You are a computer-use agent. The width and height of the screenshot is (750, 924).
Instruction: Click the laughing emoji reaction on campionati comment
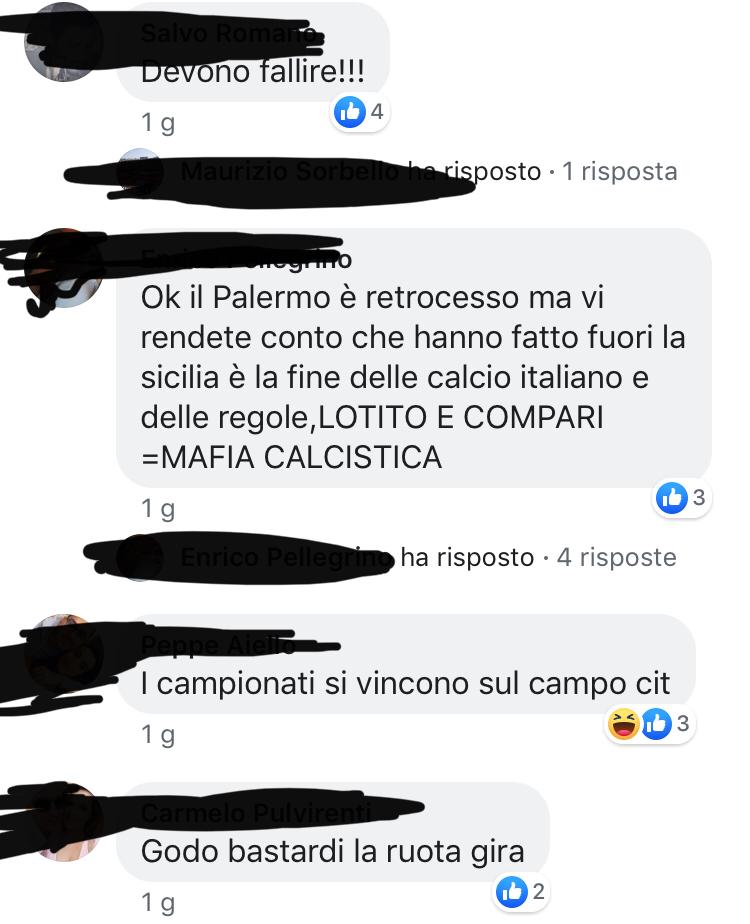pos(623,724)
